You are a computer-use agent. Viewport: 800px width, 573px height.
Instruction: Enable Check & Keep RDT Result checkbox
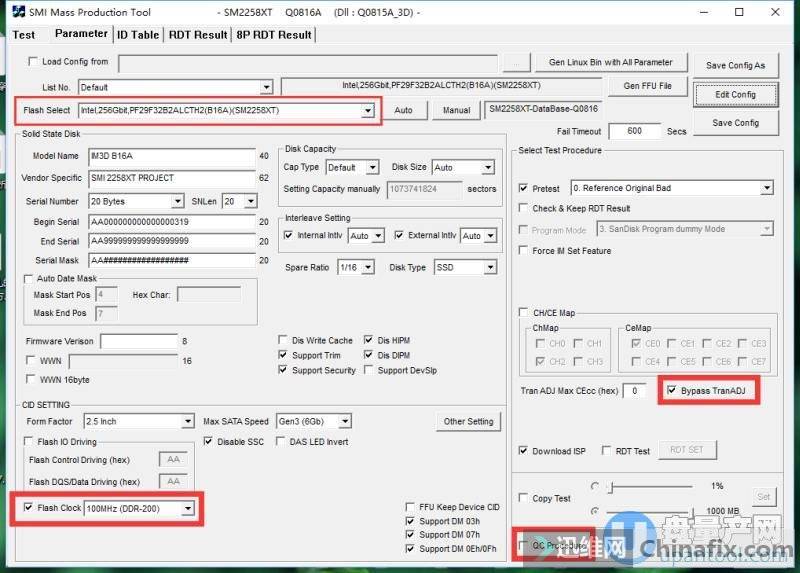pyautogui.click(x=523, y=208)
